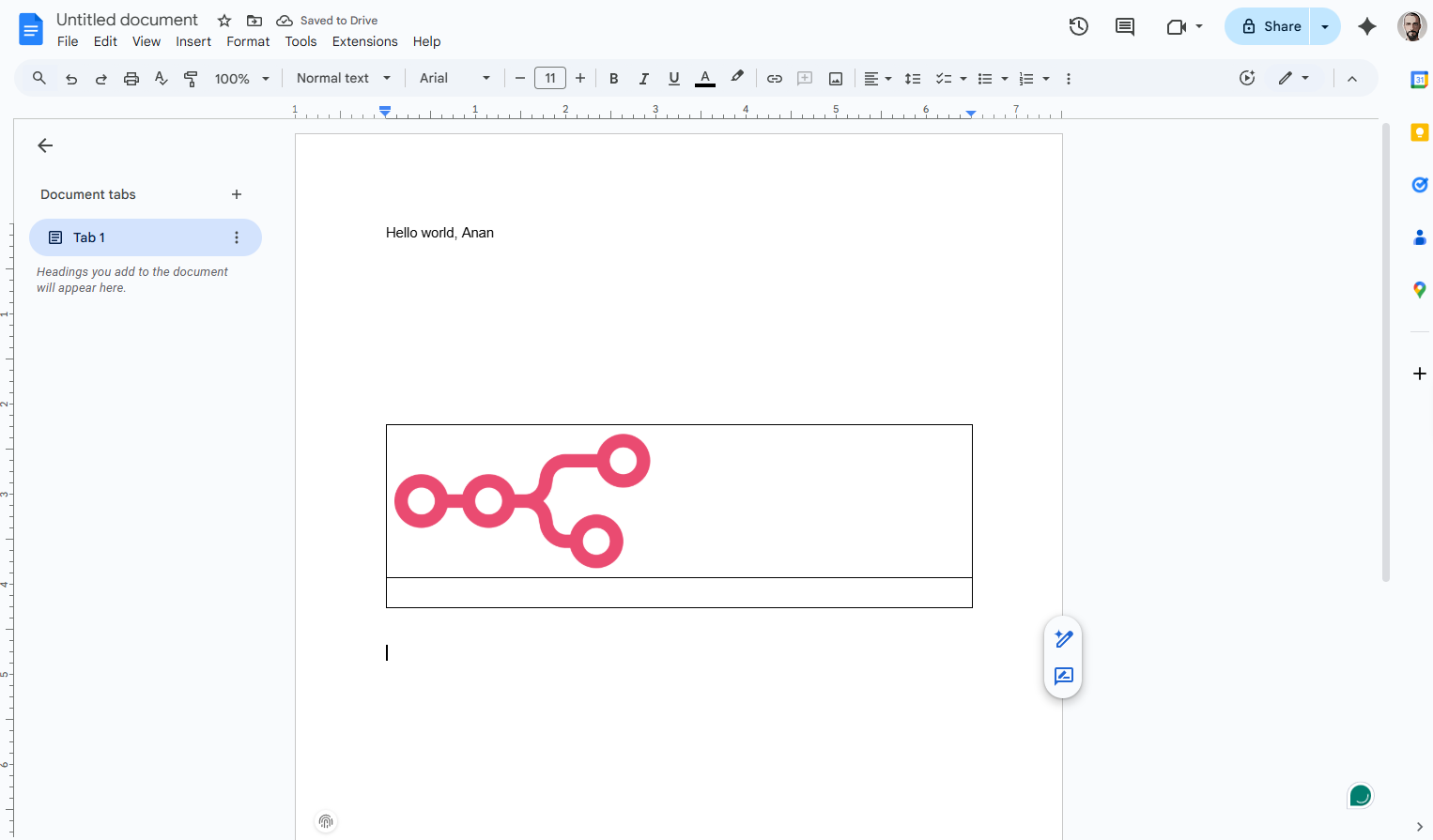The width and height of the screenshot is (1433, 840).
Task: Toggle italic formatting
Action: pos(644,79)
